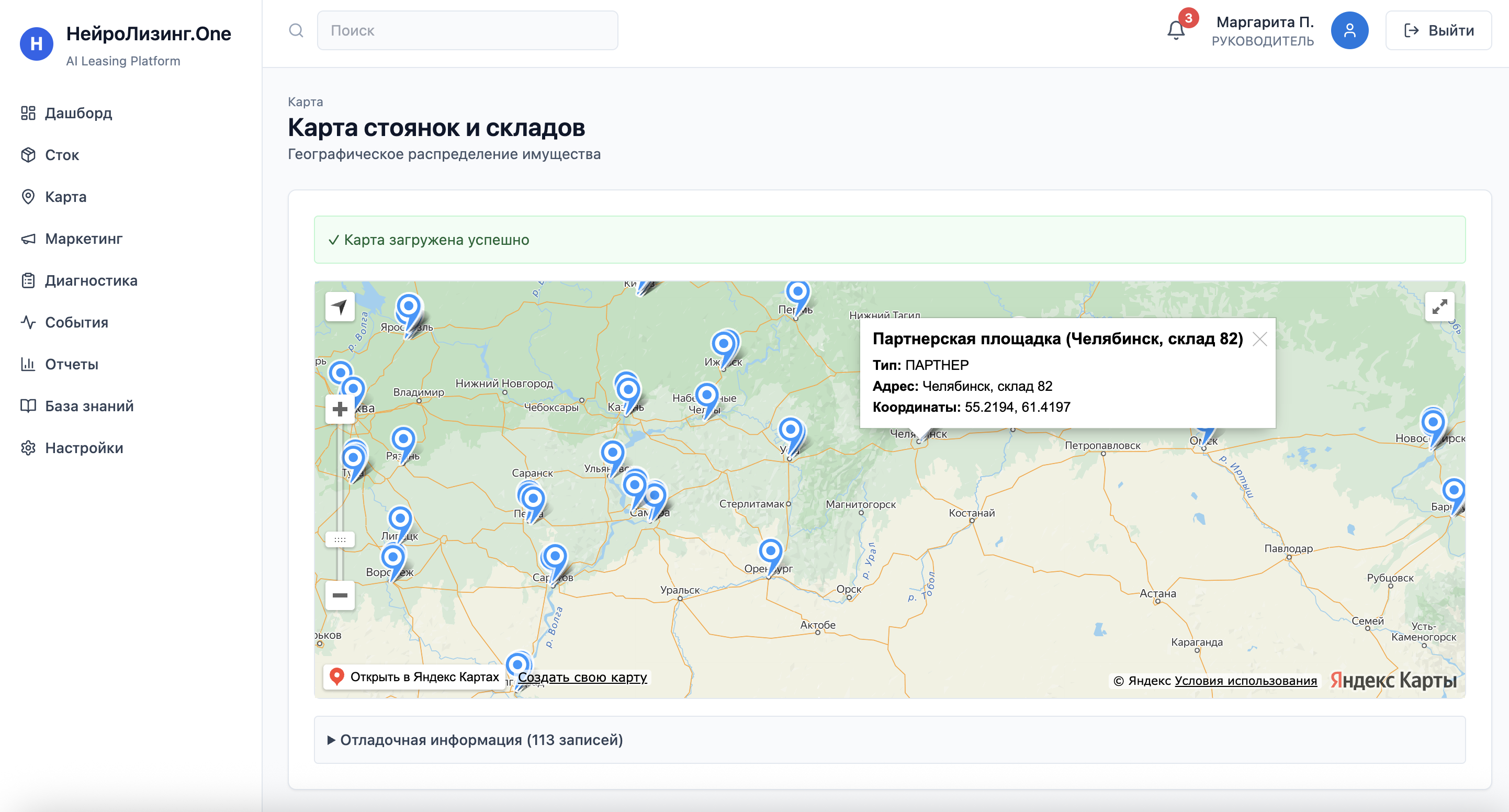Click the notifications bell icon

pos(1175,30)
